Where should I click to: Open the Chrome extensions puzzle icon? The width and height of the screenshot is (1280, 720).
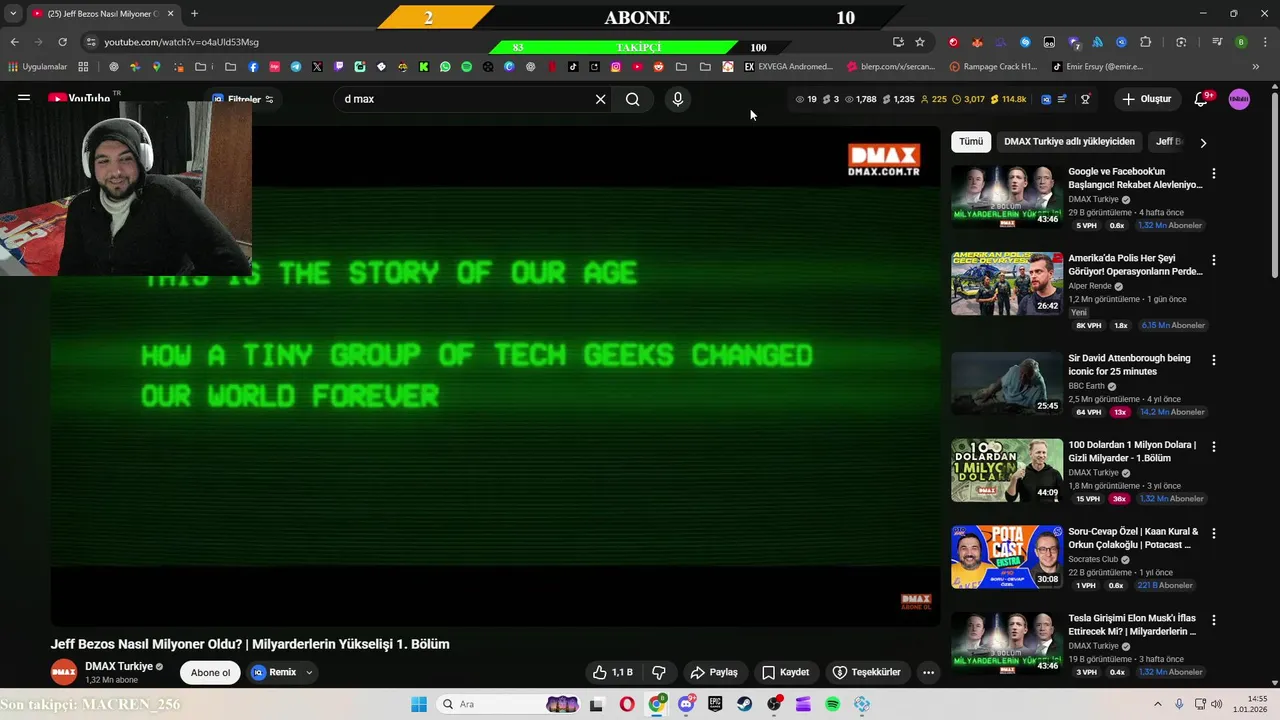tap(1146, 42)
